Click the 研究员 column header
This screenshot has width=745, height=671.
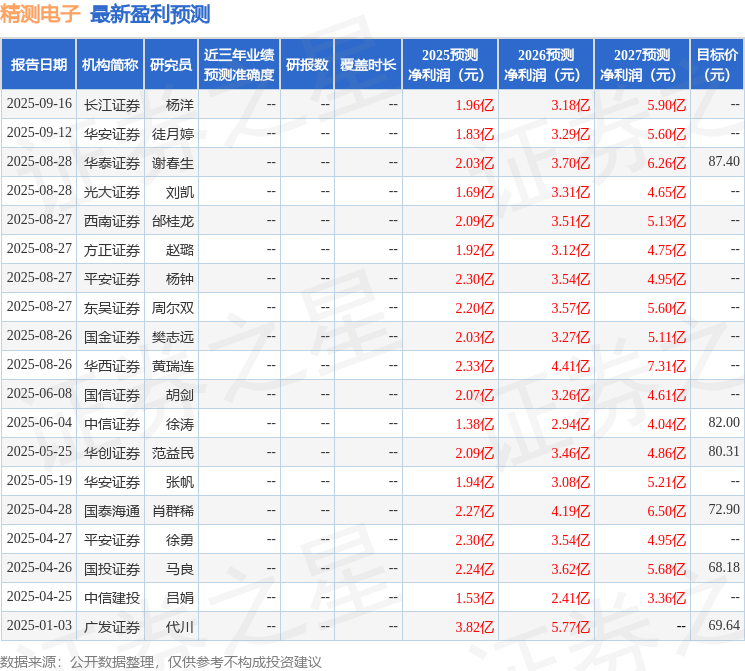(171, 65)
